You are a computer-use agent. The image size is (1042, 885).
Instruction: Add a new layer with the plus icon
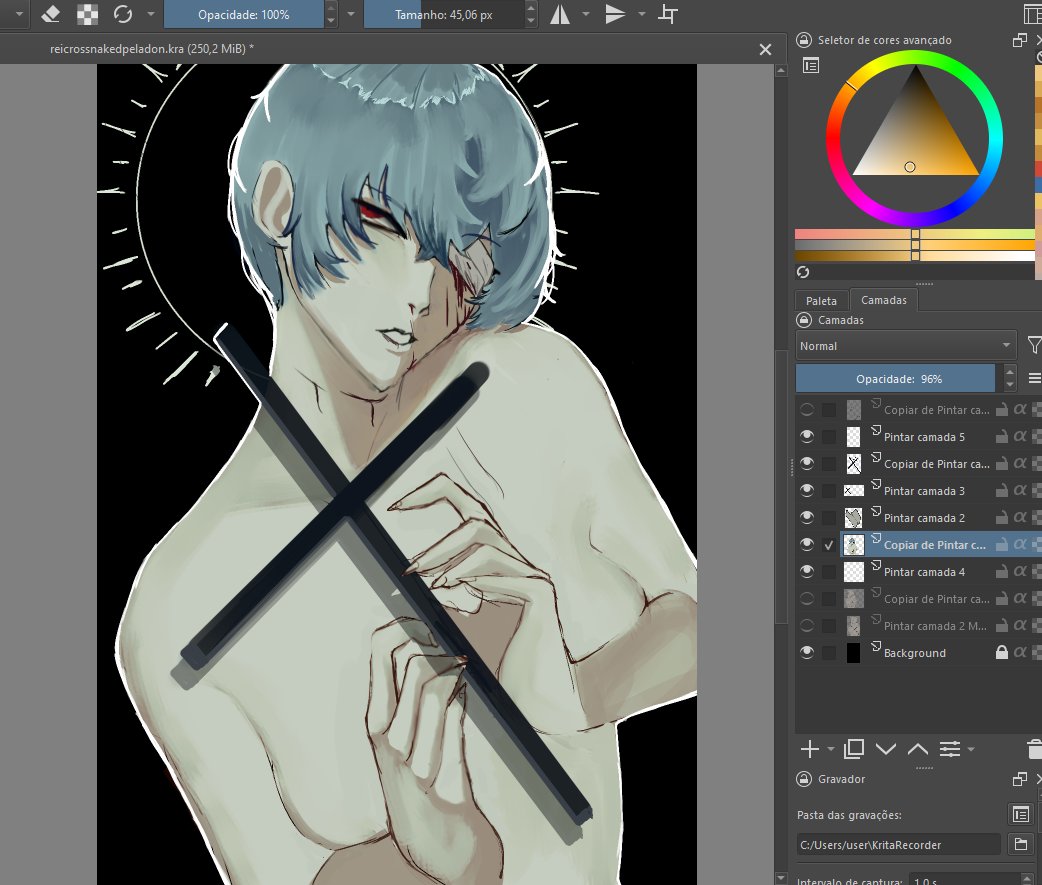pos(809,749)
